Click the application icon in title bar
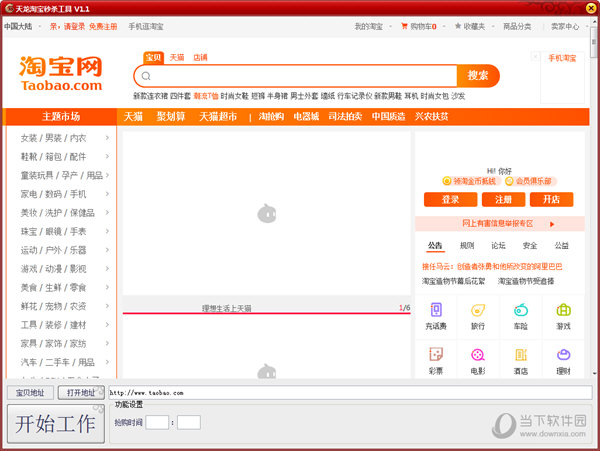 tap(9, 8)
